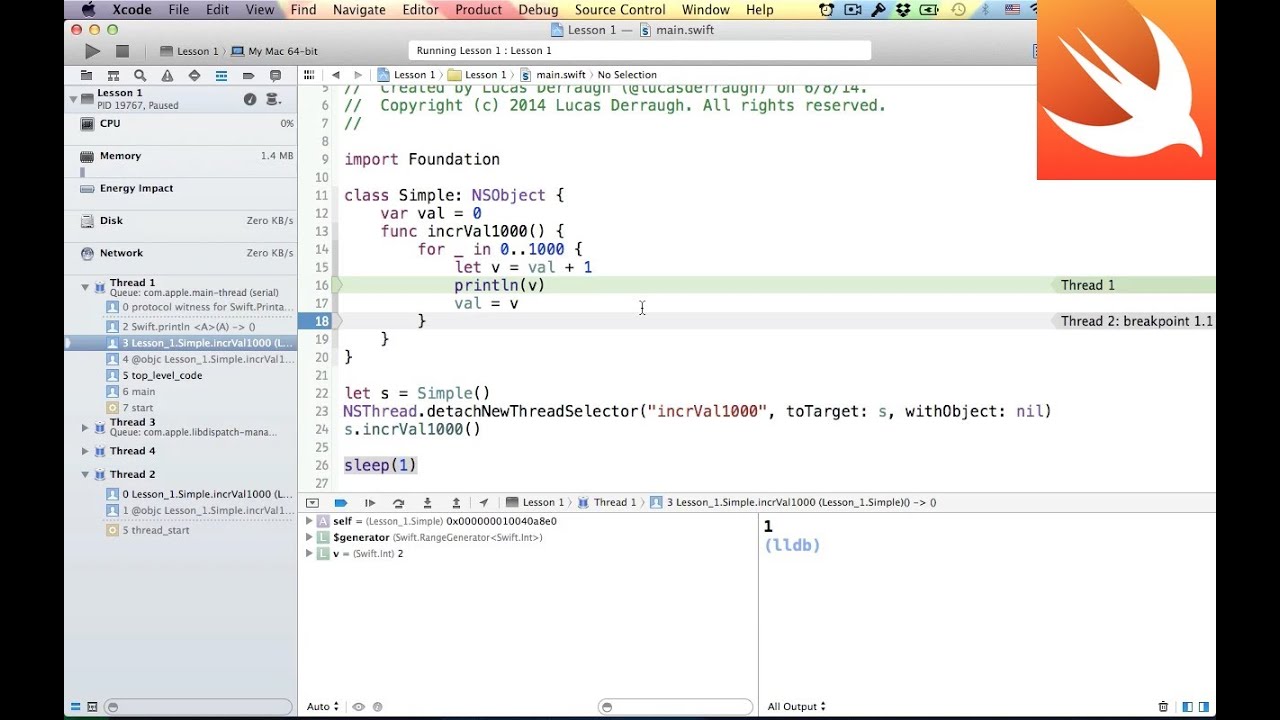The height and width of the screenshot is (720, 1280).
Task: Click the debug gauge icon beside Lesson 1
Action: tap(250, 99)
